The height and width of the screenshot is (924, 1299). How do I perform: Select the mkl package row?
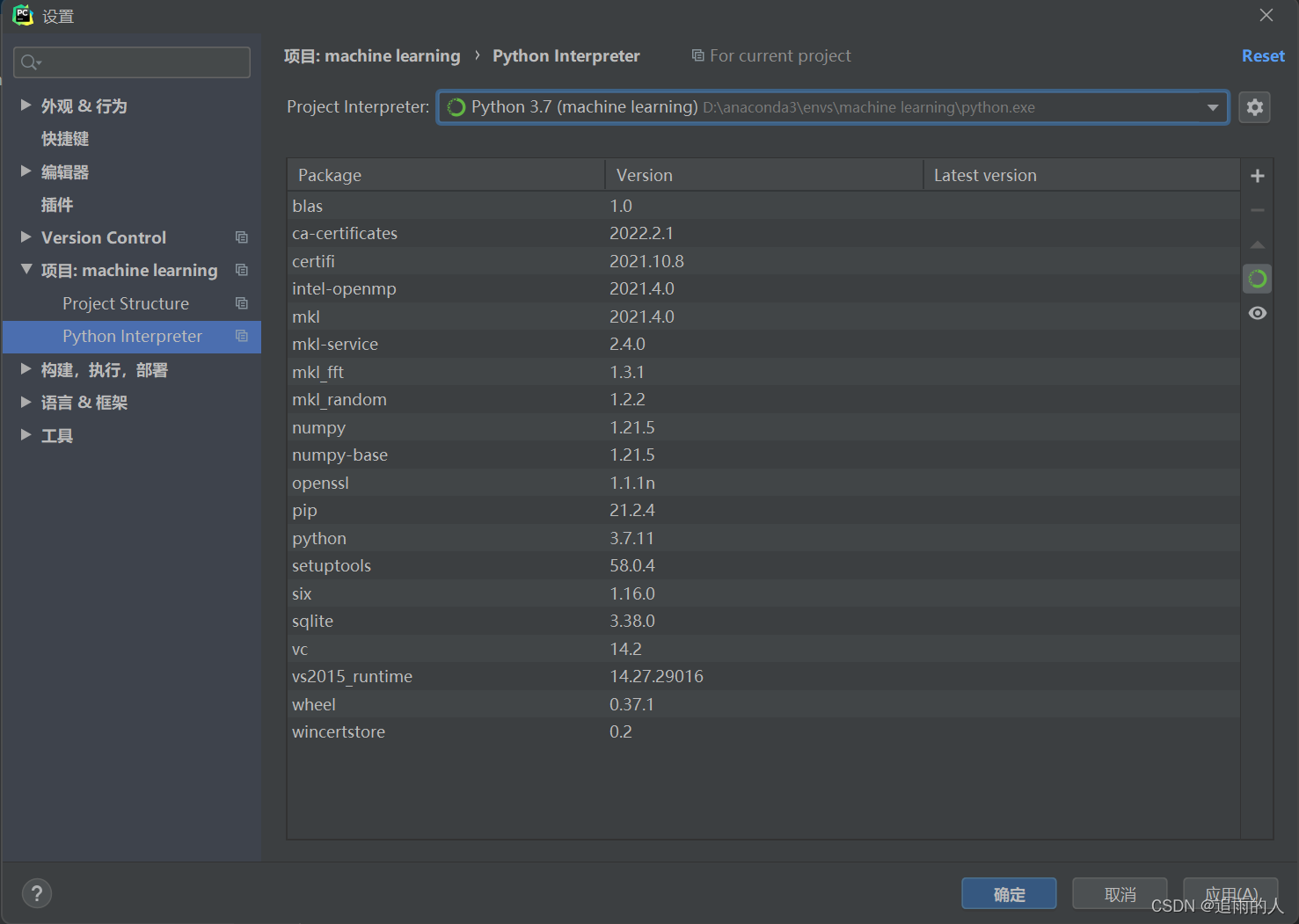point(763,316)
